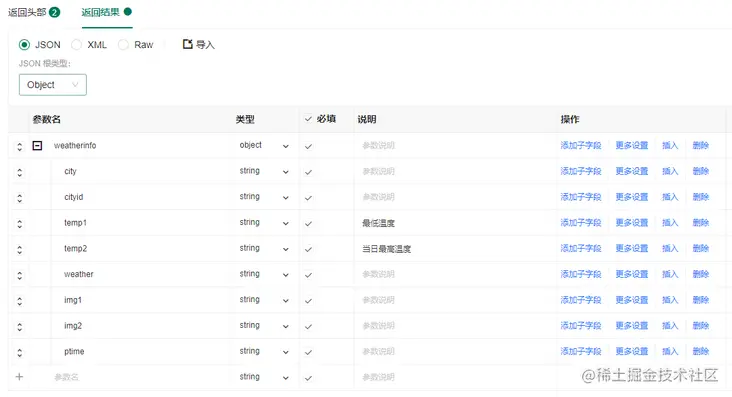Click the sort handle for weather row
732x397 pixels.
coord(20,276)
